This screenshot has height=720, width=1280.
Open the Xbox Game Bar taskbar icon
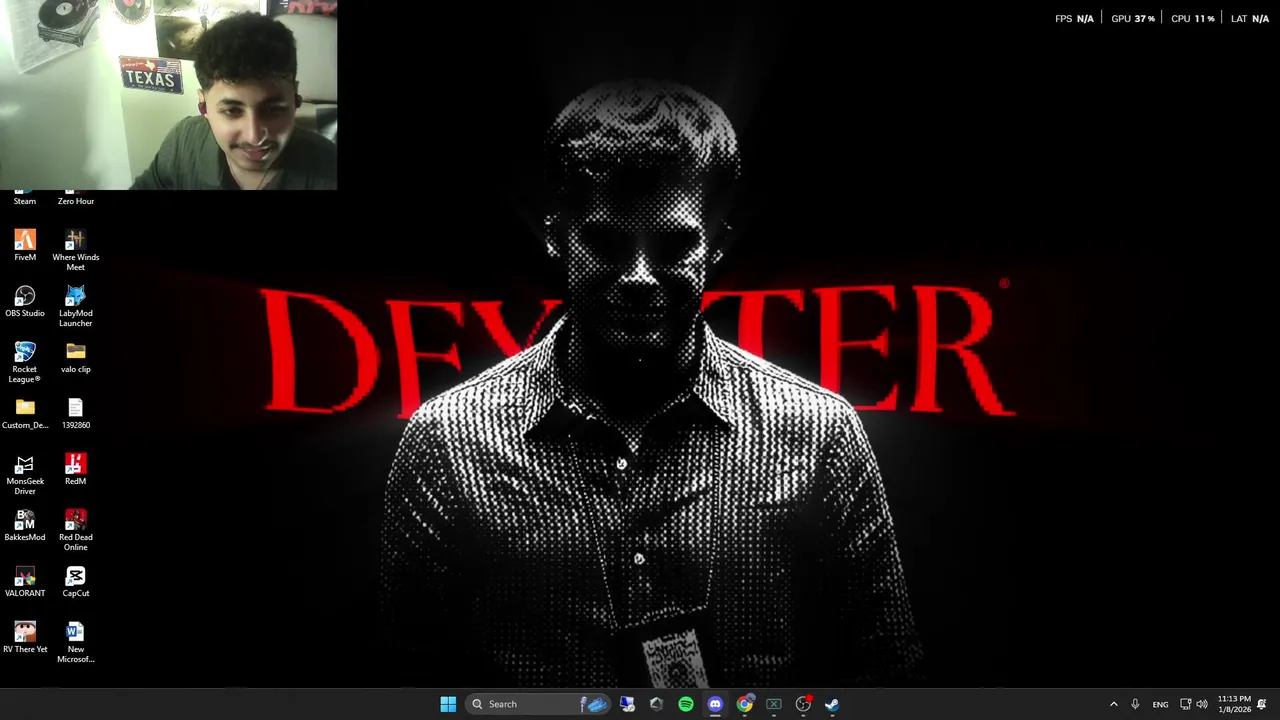pyautogui.click(x=774, y=704)
